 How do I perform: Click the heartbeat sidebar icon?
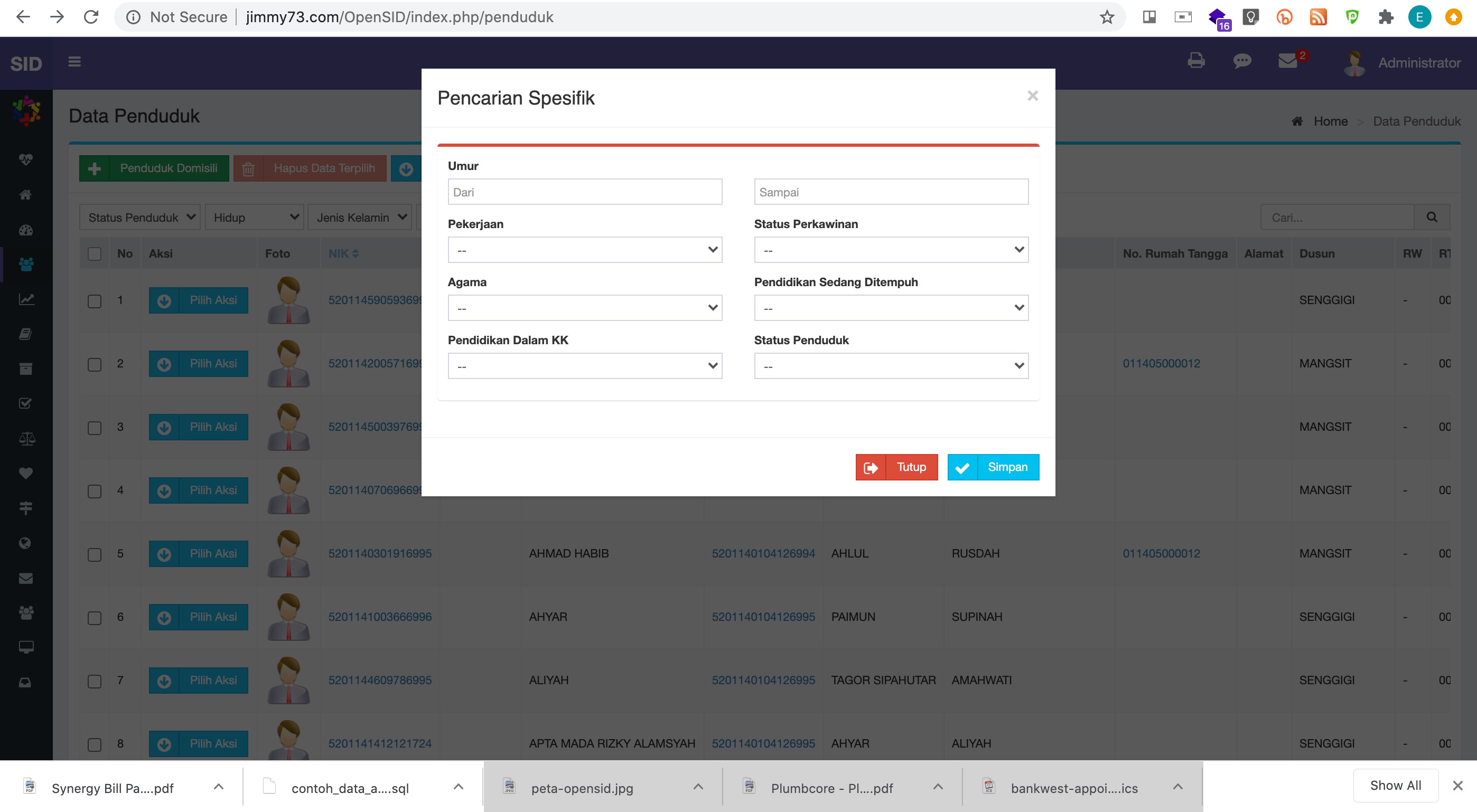pyautogui.click(x=26, y=160)
